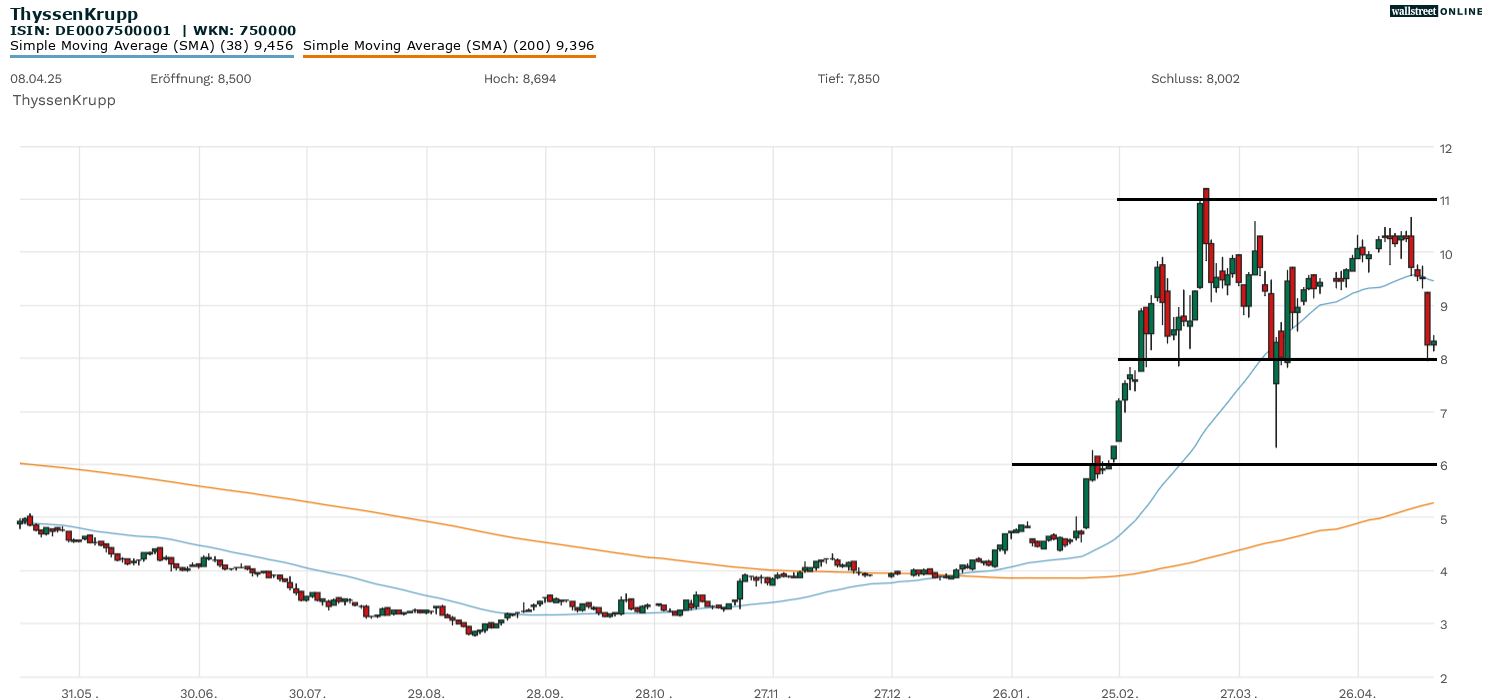Click the 29.08. date on x-axis
Screen dimensions: 1490x698
426,692
